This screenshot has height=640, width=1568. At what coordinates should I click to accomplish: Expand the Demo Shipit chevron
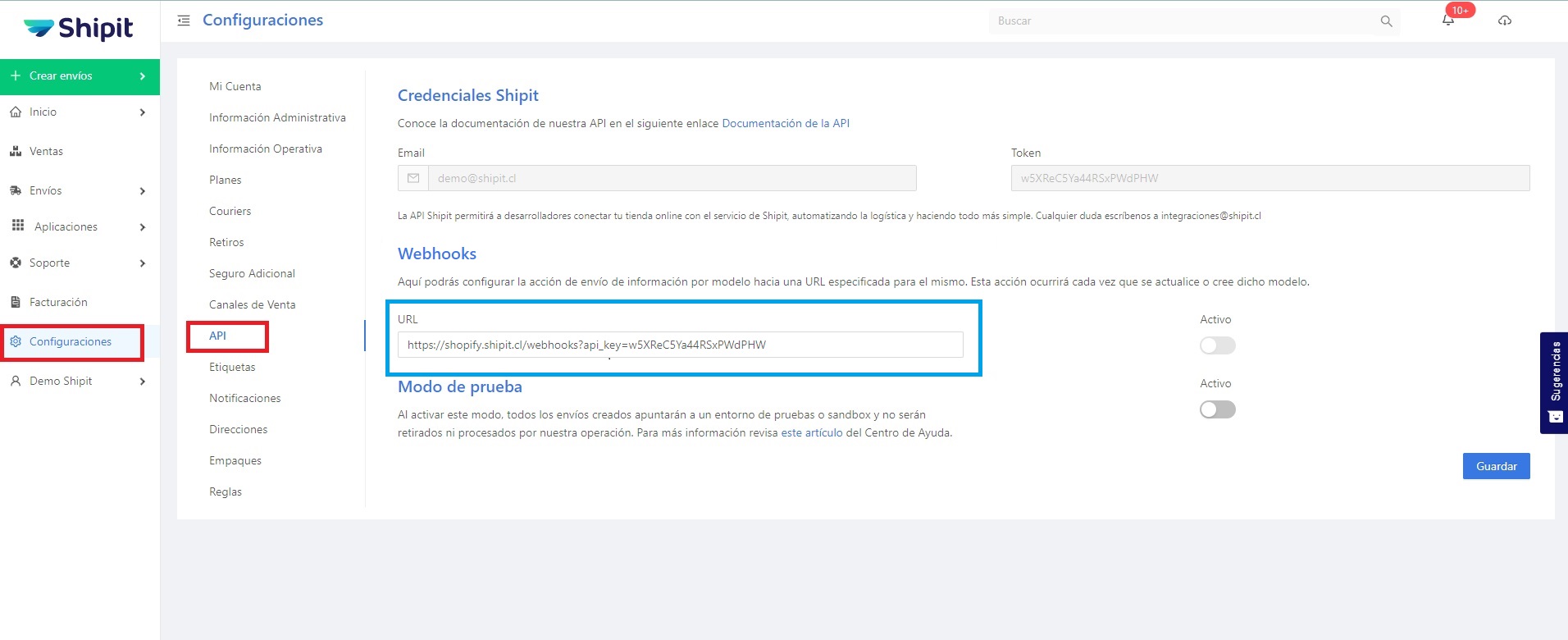pyautogui.click(x=143, y=382)
